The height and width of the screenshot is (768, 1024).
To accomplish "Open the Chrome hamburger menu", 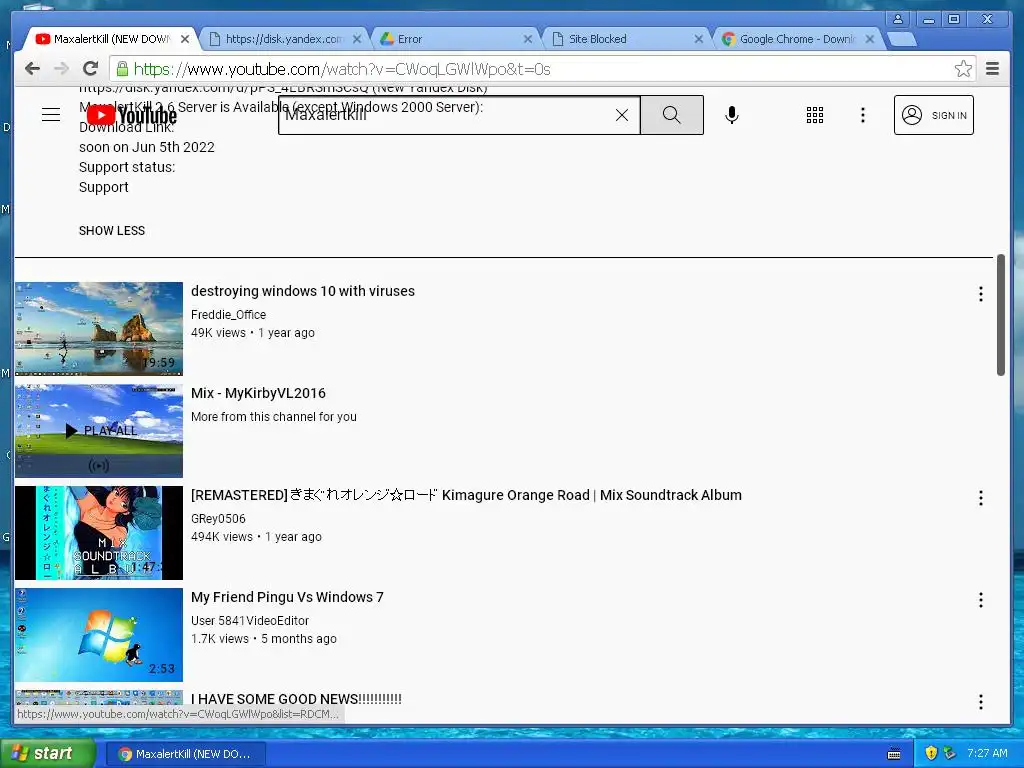I will coord(992,69).
